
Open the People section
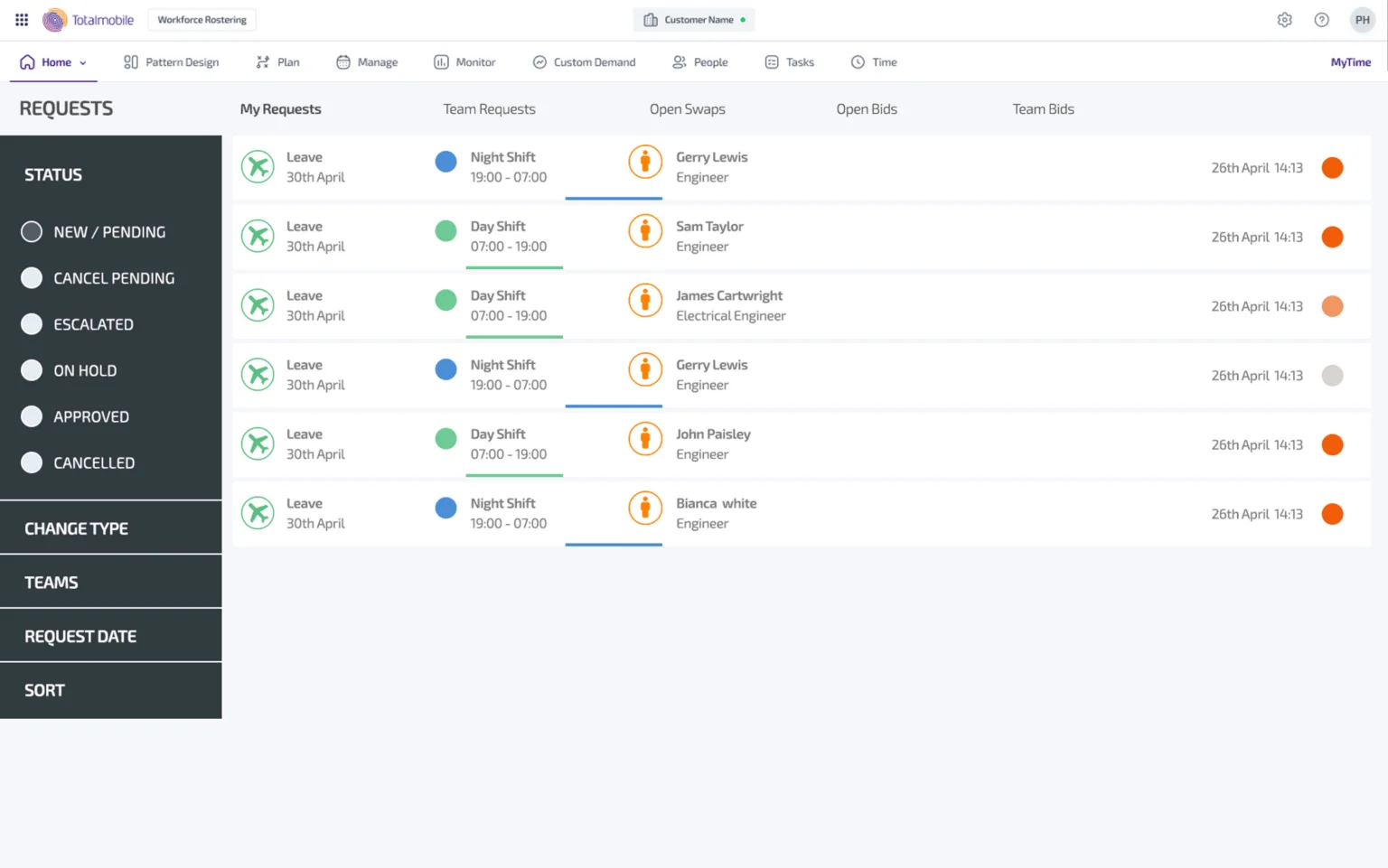tap(700, 62)
